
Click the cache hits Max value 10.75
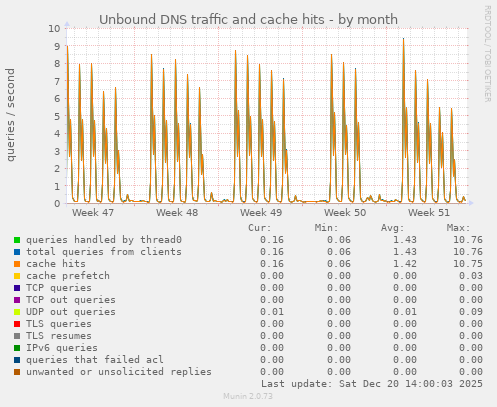(x=468, y=264)
